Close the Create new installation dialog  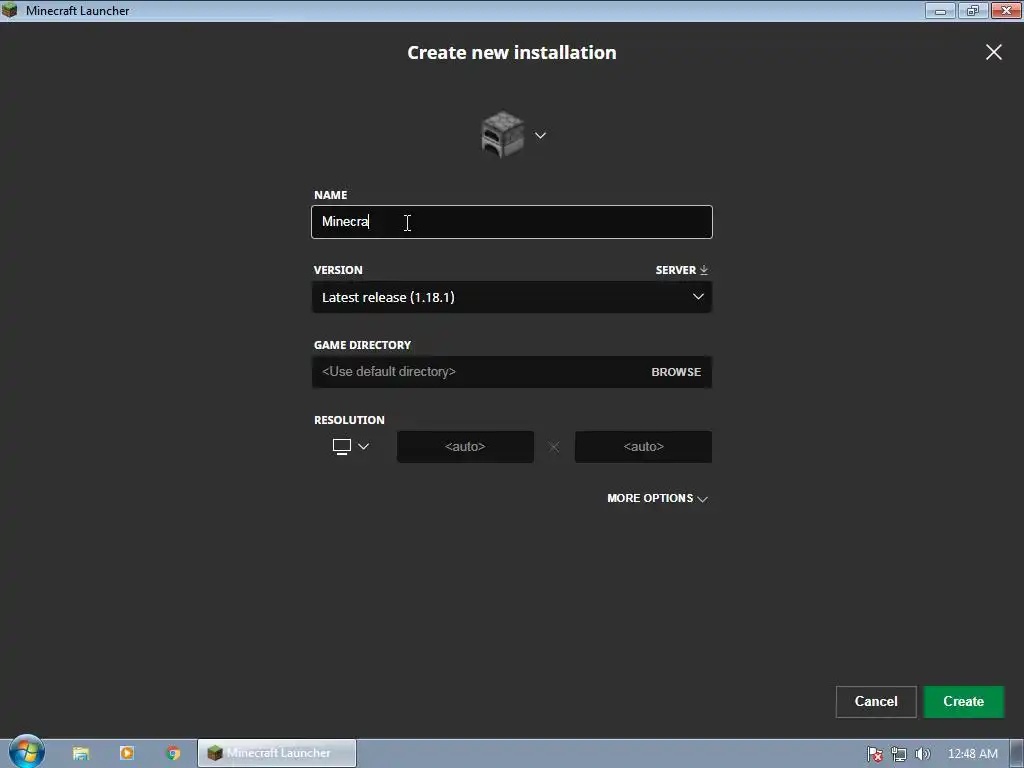(993, 52)
